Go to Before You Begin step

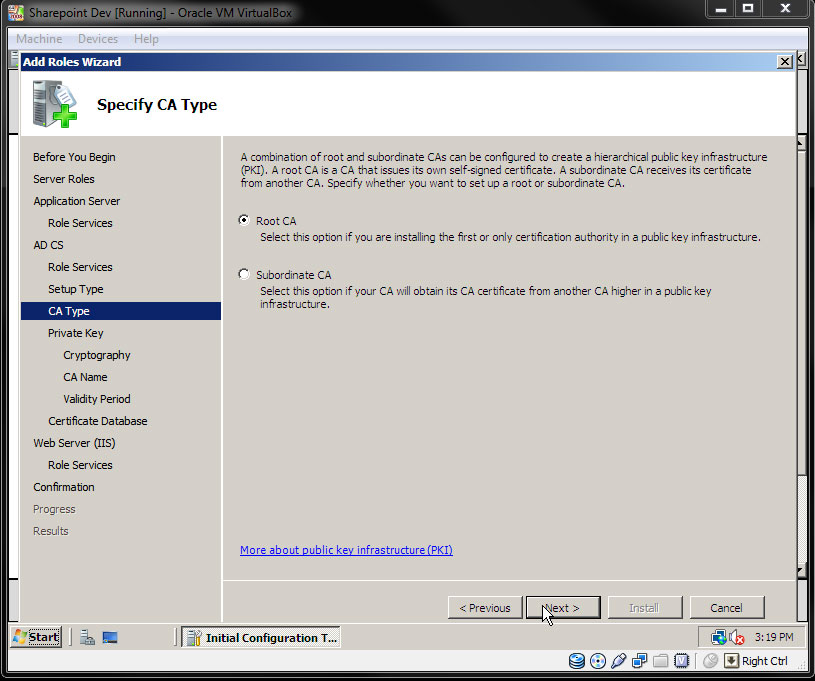[x=74, y=156]
